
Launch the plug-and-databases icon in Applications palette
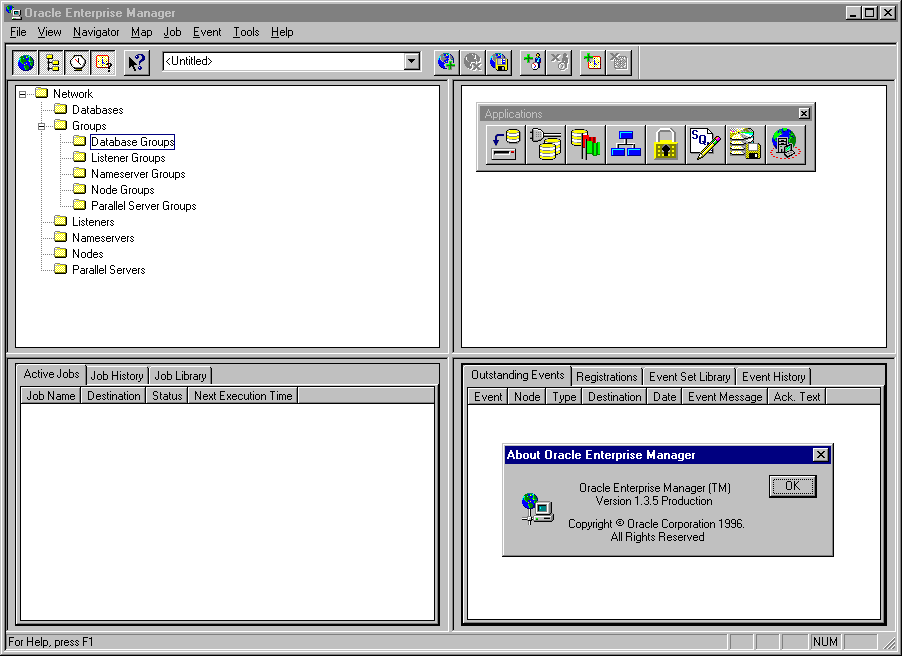[546, 144]
